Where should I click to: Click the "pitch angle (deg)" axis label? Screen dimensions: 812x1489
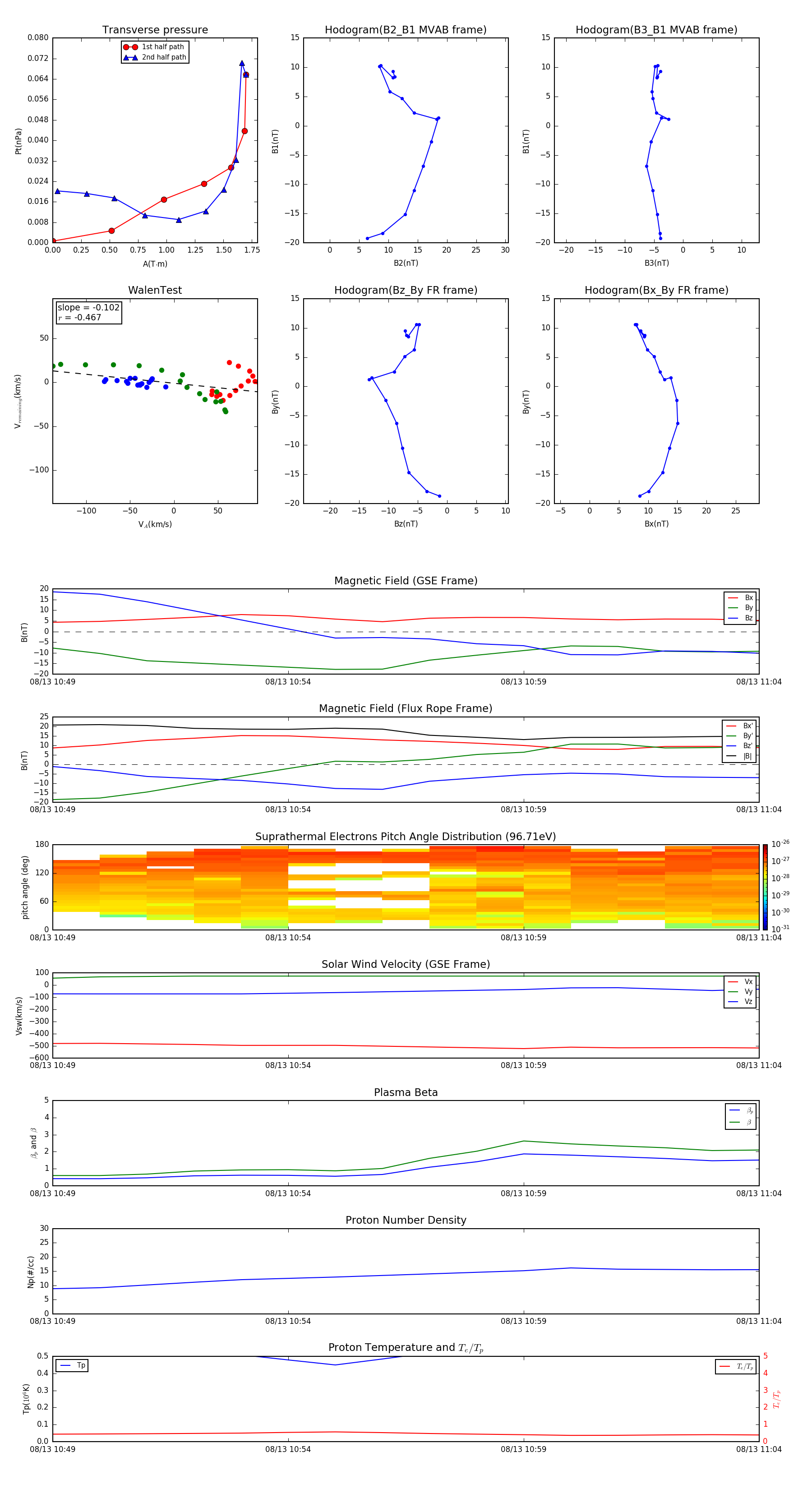[x=25, y=887]
